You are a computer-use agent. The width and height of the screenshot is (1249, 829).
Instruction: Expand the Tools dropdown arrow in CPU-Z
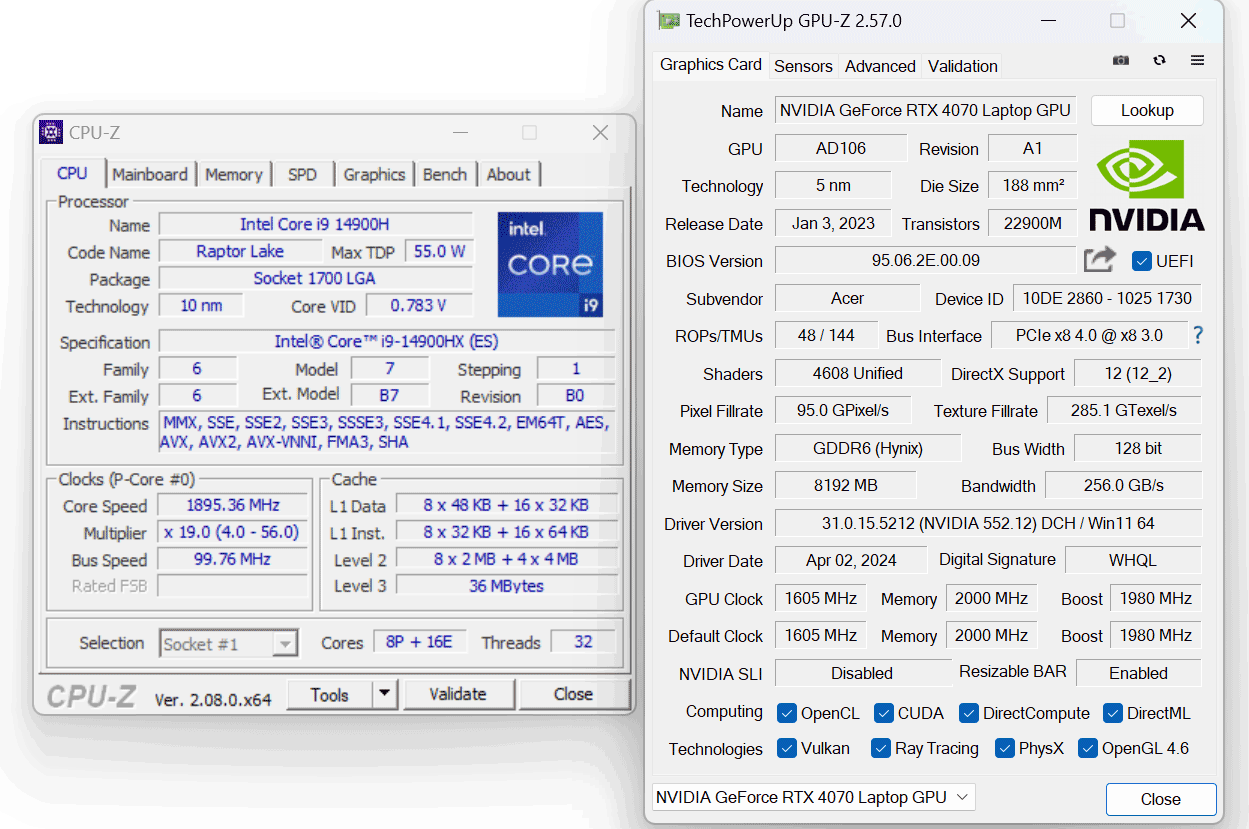(x=385, y=694)
